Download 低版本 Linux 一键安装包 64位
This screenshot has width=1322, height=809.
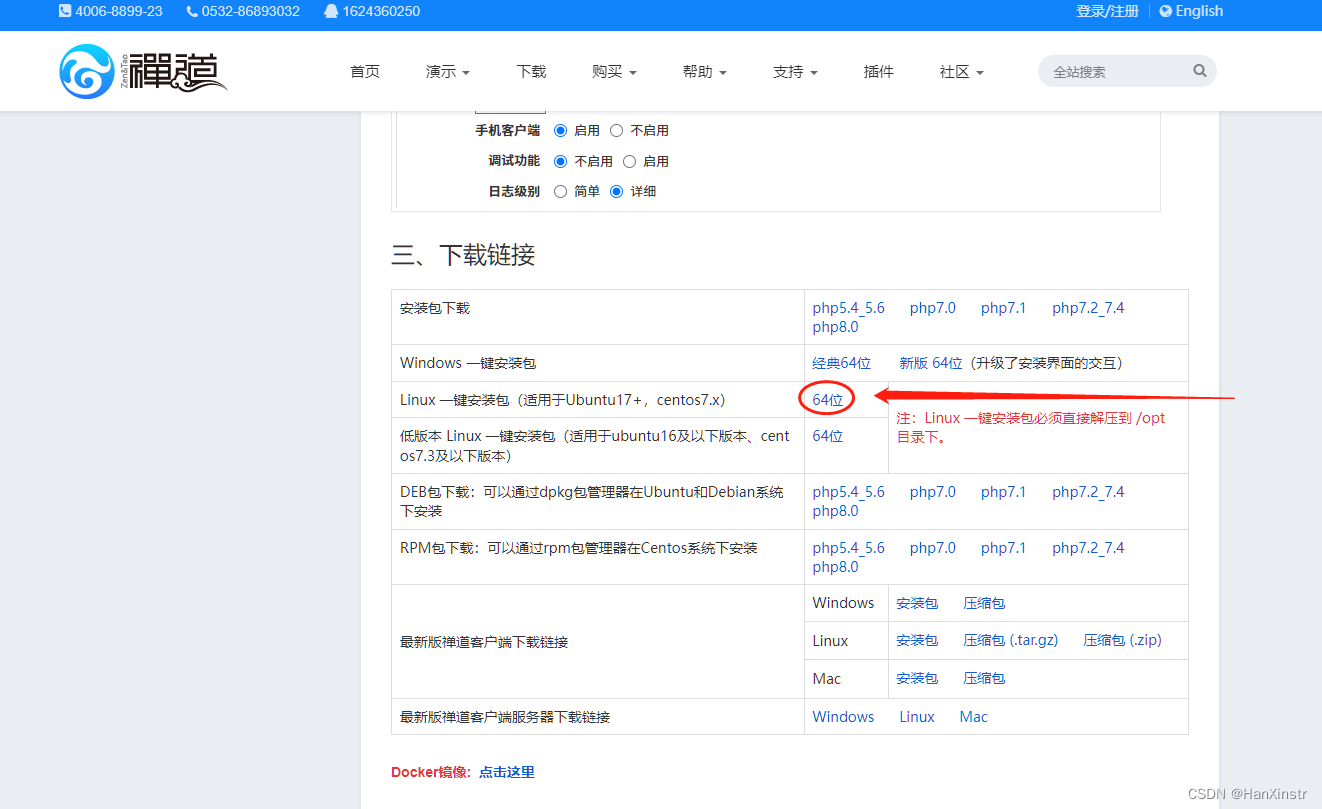tap(828, 436)
